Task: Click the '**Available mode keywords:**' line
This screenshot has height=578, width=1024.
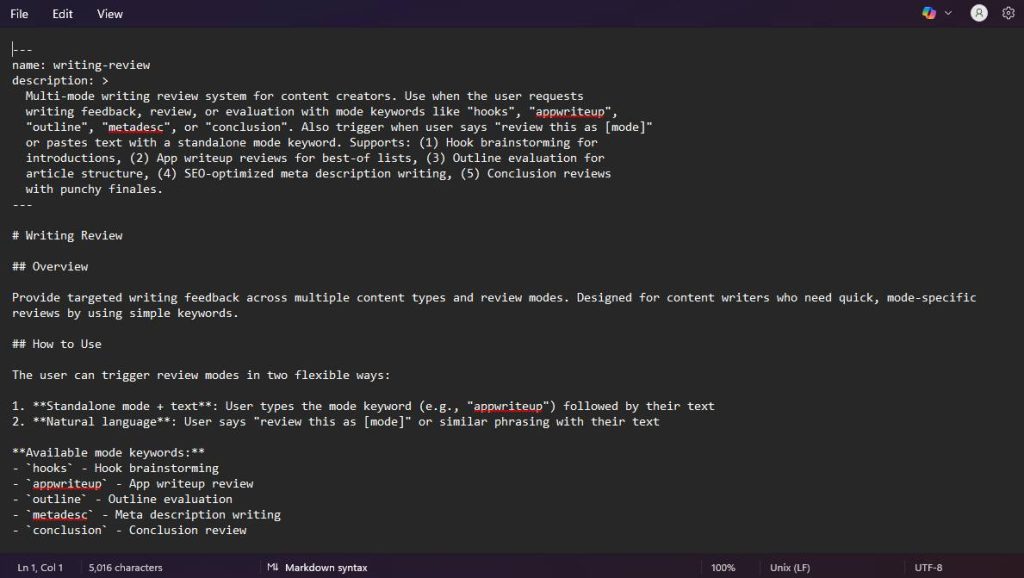Action: point(108,453)
